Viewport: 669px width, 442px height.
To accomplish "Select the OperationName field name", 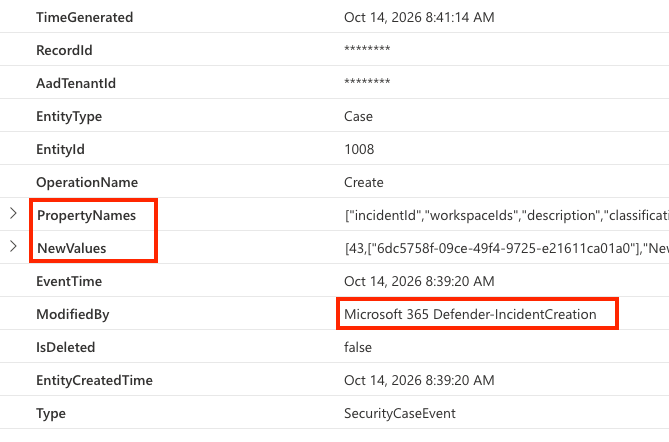I will (87, 183).
